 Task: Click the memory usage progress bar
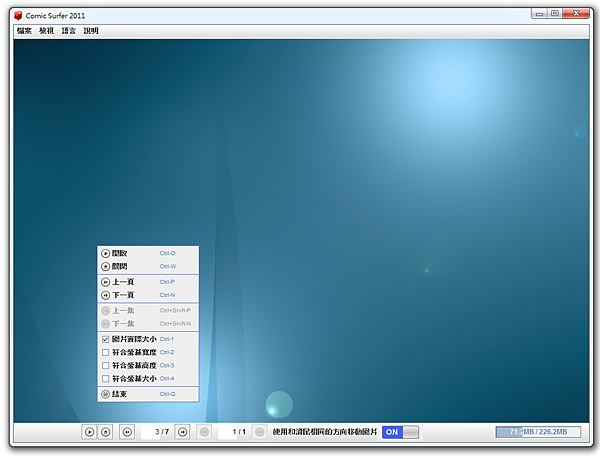click(x=538, y=432)
